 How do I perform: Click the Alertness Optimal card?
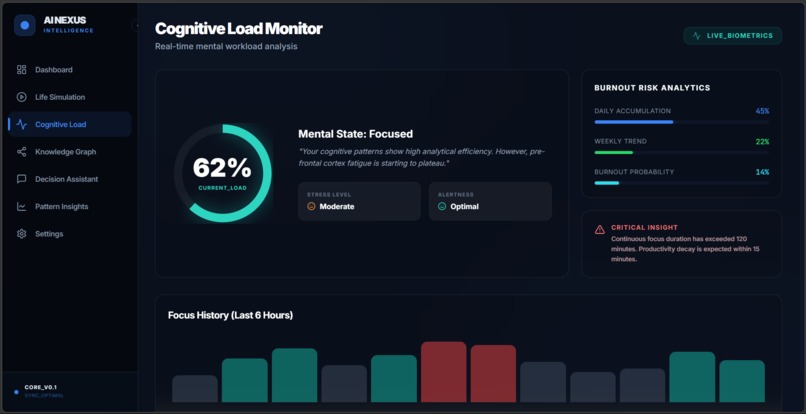click(x=490, y=201)
